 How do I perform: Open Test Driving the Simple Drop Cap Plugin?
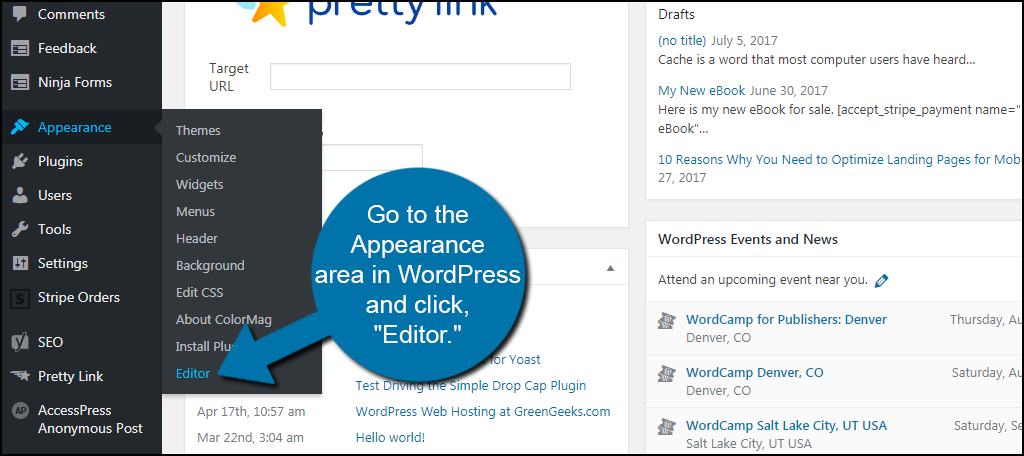coord(471,385)
